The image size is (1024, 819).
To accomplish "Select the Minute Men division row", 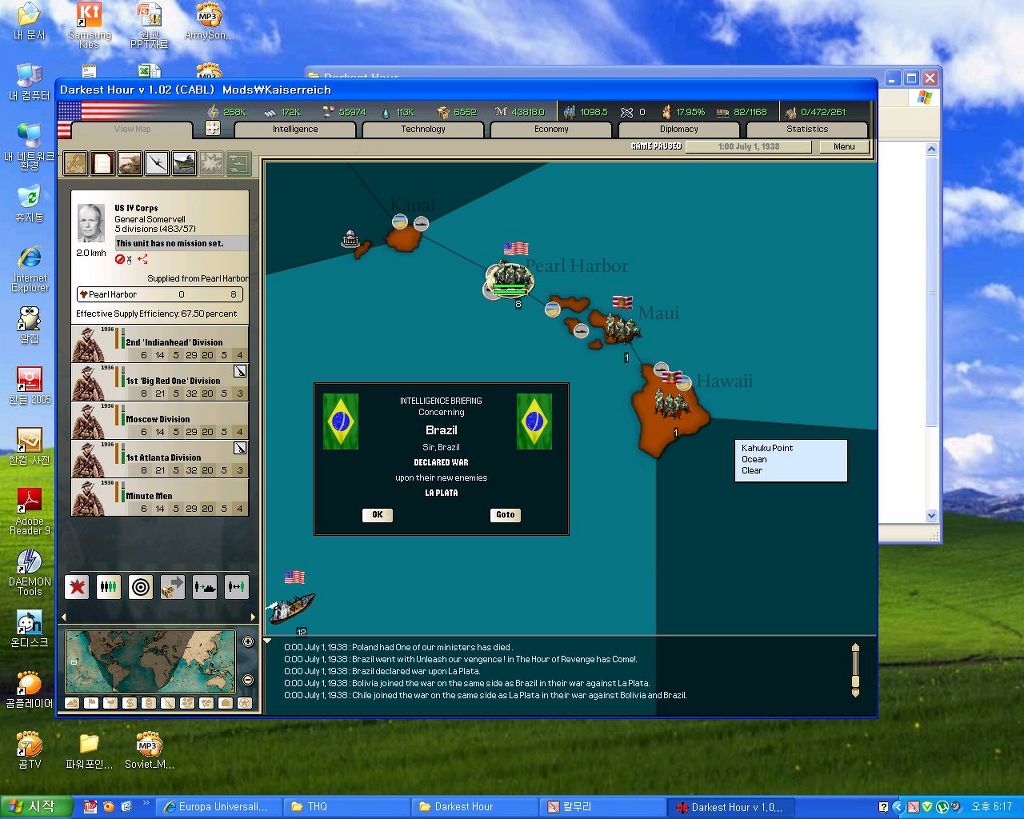I will [x=159, y=498].
